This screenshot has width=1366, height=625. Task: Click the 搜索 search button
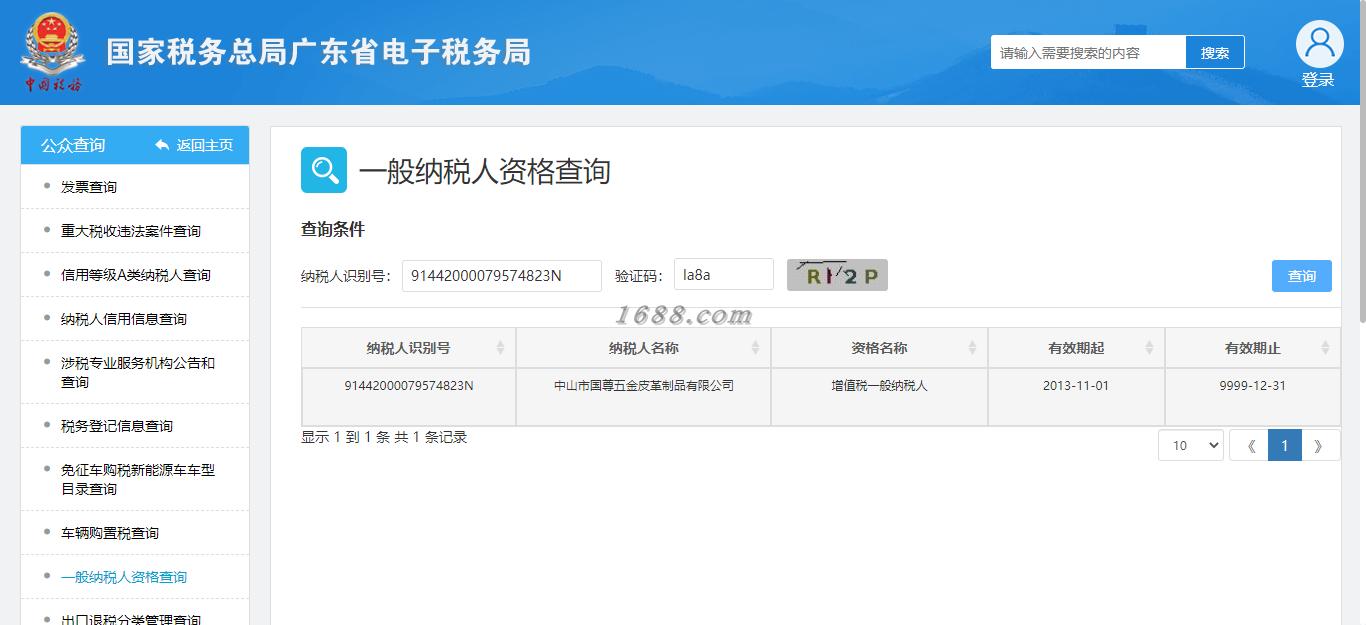[1215, 53]
